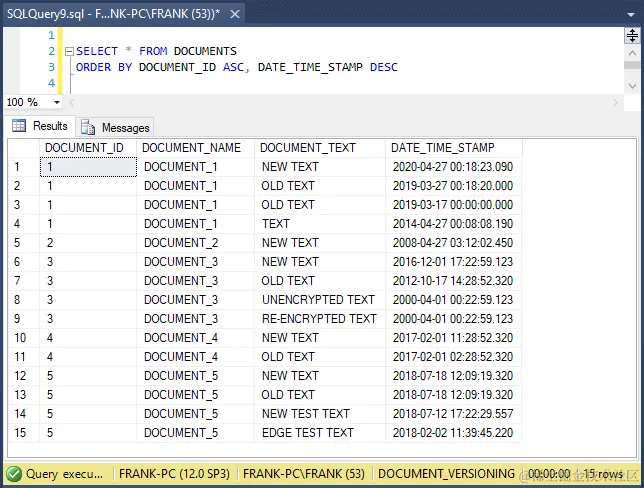Viewport: 644px width, 488px height.
Task: Click FRANK-PC\FRANK (53) in status bar
Action: click(304, 474)
